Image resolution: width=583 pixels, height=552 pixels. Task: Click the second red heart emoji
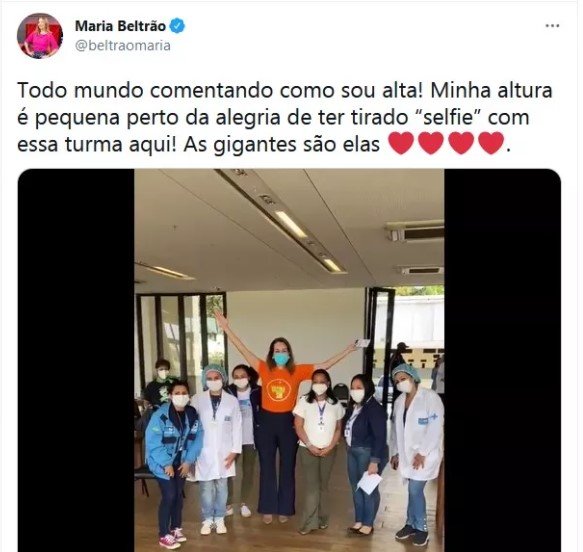431,143
